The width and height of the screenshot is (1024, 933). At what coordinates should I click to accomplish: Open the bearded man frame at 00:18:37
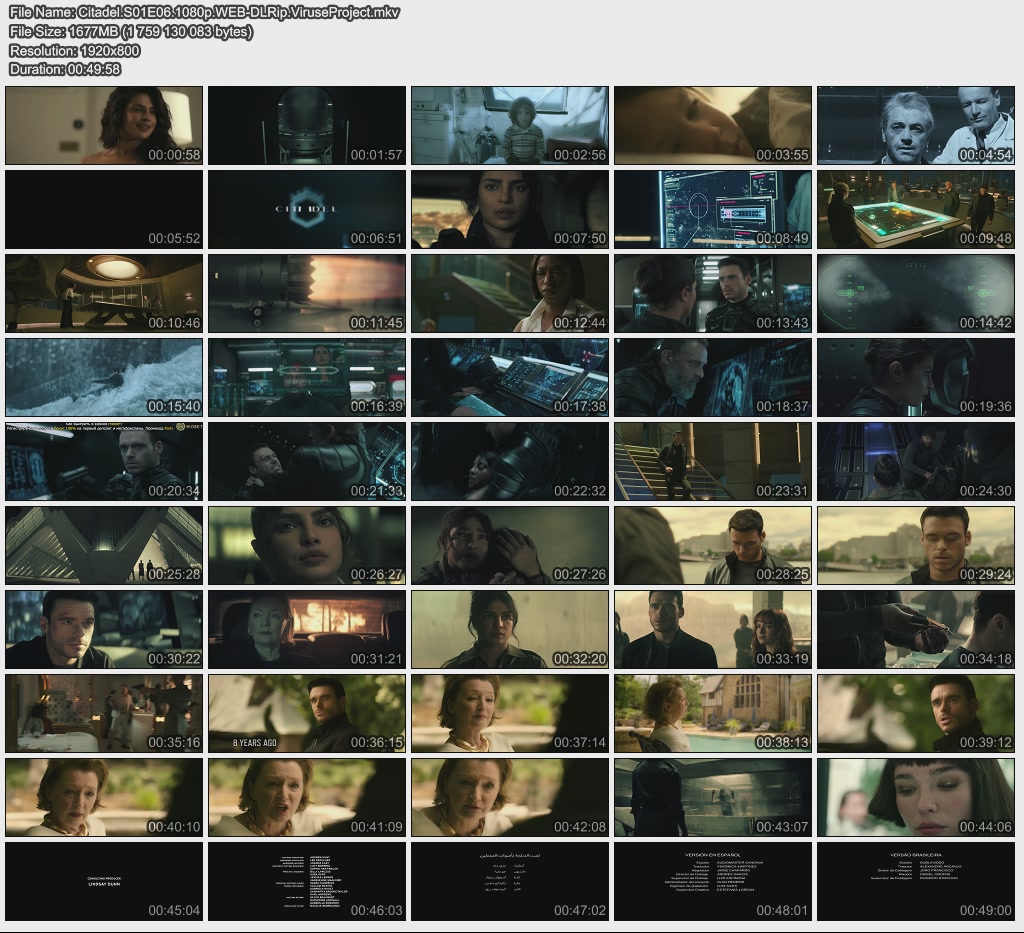(x=713, y=377)
